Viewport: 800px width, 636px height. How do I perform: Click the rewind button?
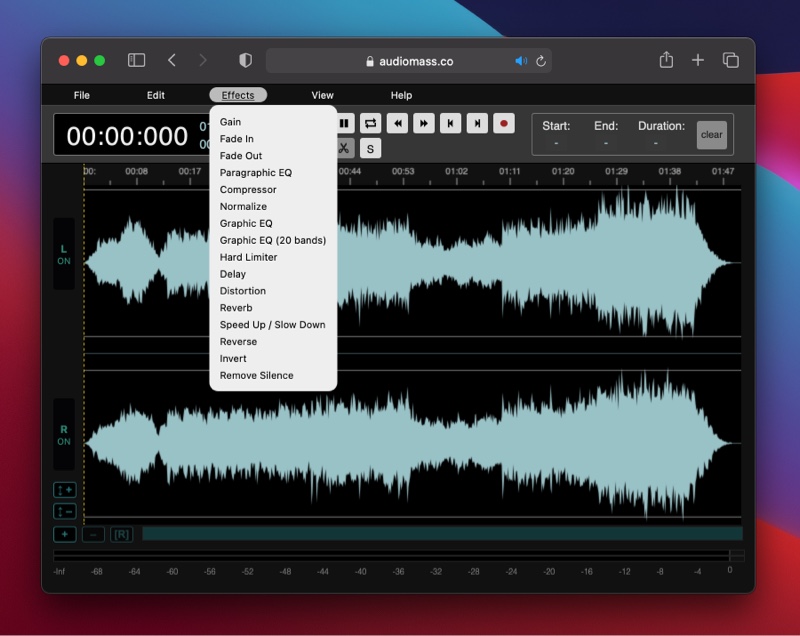pos(397,123)
